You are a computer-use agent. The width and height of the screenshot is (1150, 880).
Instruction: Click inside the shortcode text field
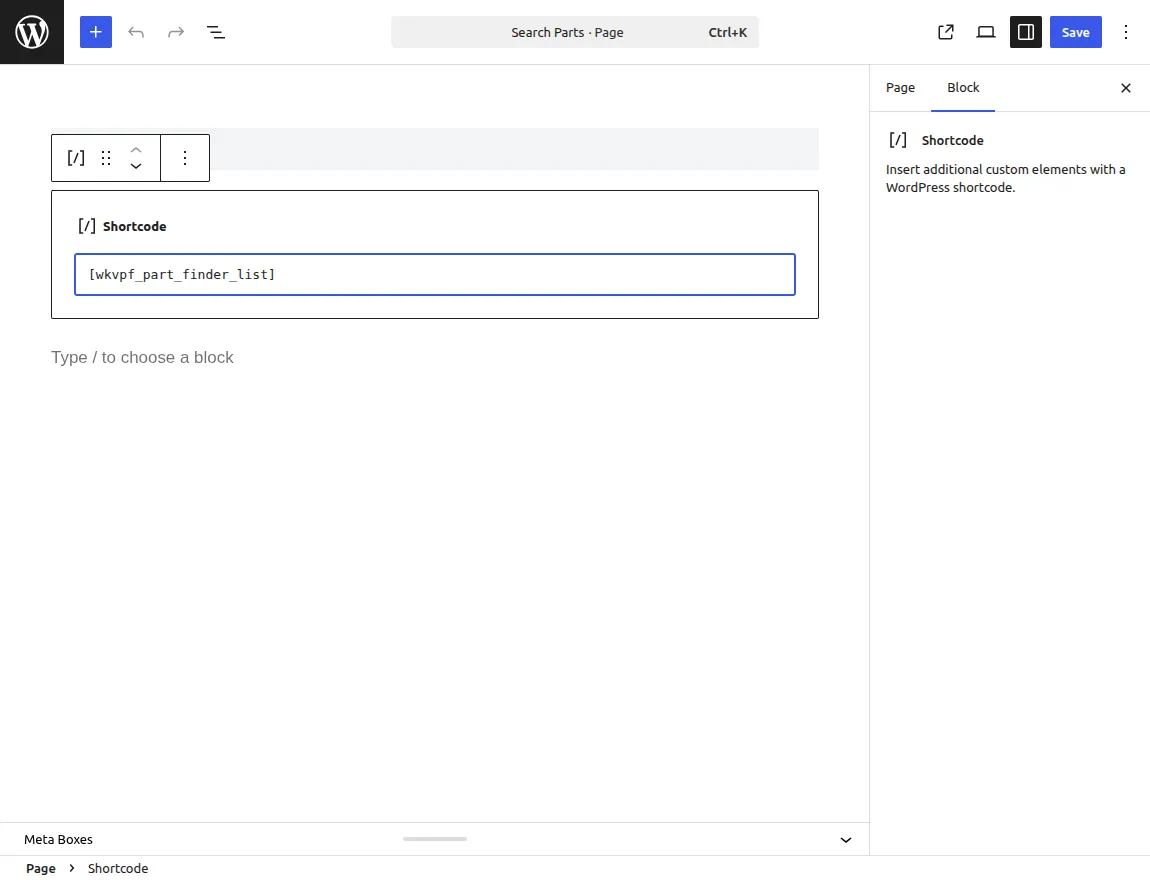tap(435, 274)
